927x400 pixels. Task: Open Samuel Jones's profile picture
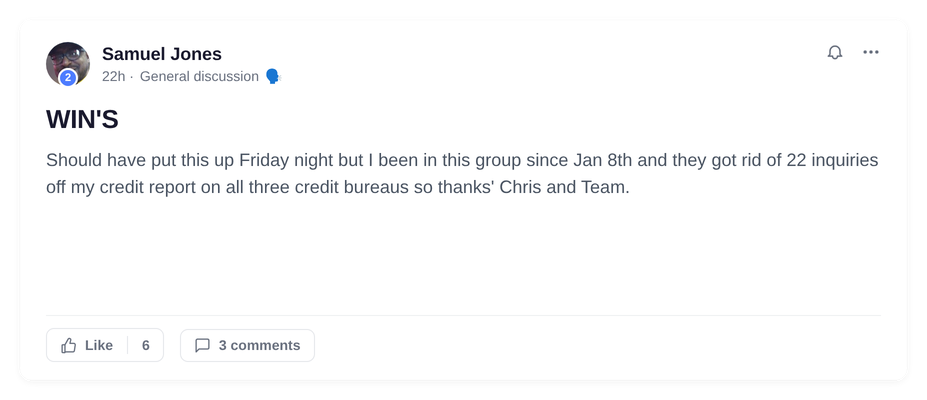[x=68, y=63]
